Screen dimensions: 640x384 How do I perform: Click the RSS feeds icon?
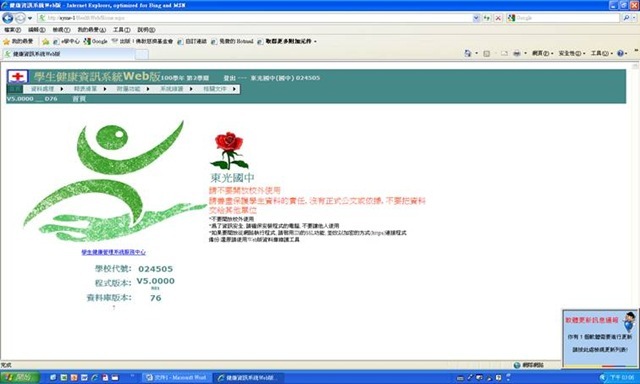487,53
